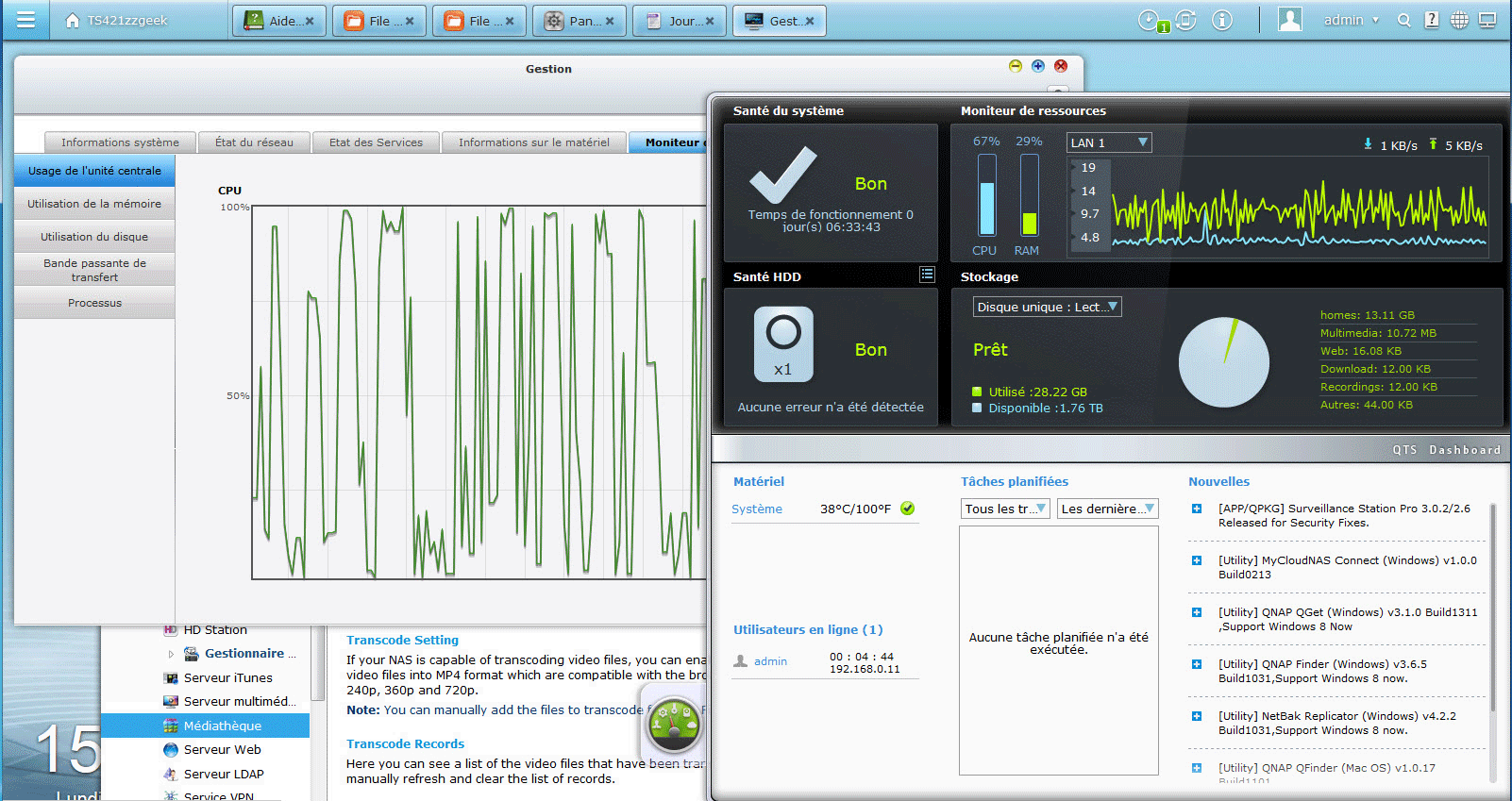Click the RAM usage bar
The height and width of the screenshot is (801, 1512).
click(x=1029, y=195)
